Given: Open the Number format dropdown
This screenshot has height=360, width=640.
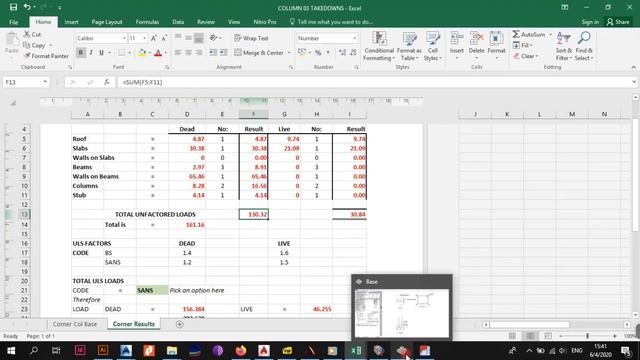Looking at the screenshot, I should 354,38.
